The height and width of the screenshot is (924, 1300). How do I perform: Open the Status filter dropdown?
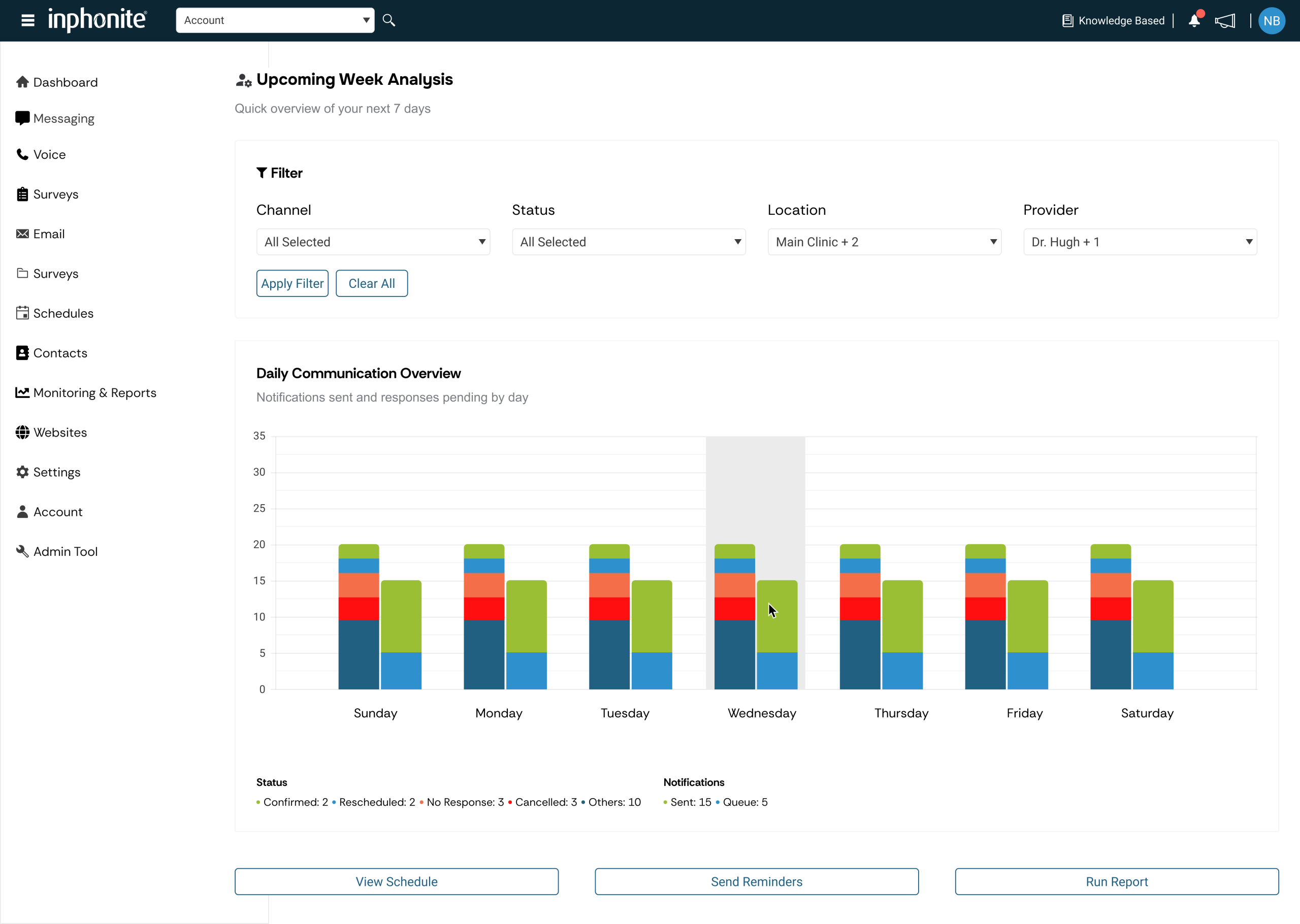pos(629,242)
